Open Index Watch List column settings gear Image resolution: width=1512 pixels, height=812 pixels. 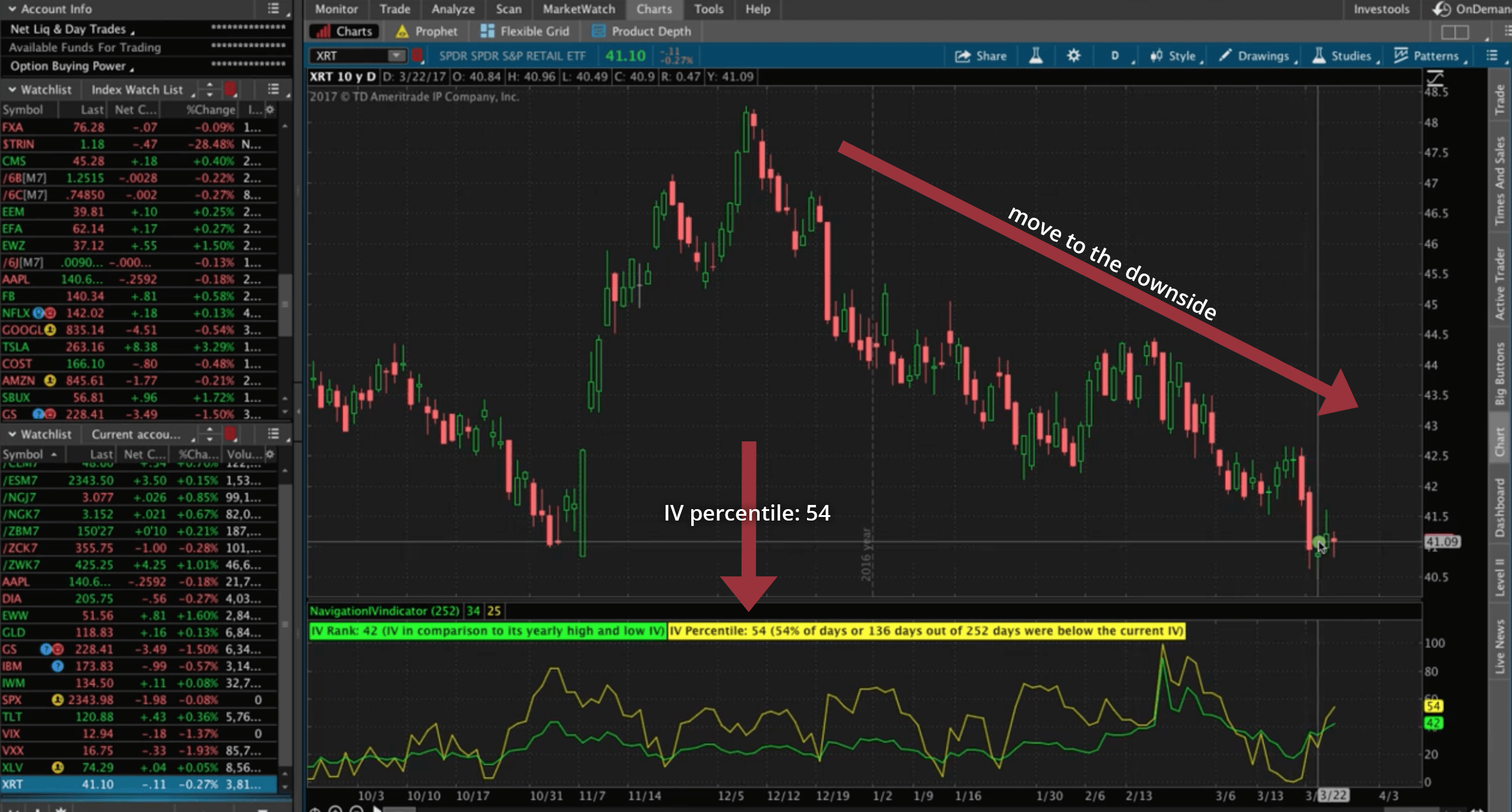270,110
